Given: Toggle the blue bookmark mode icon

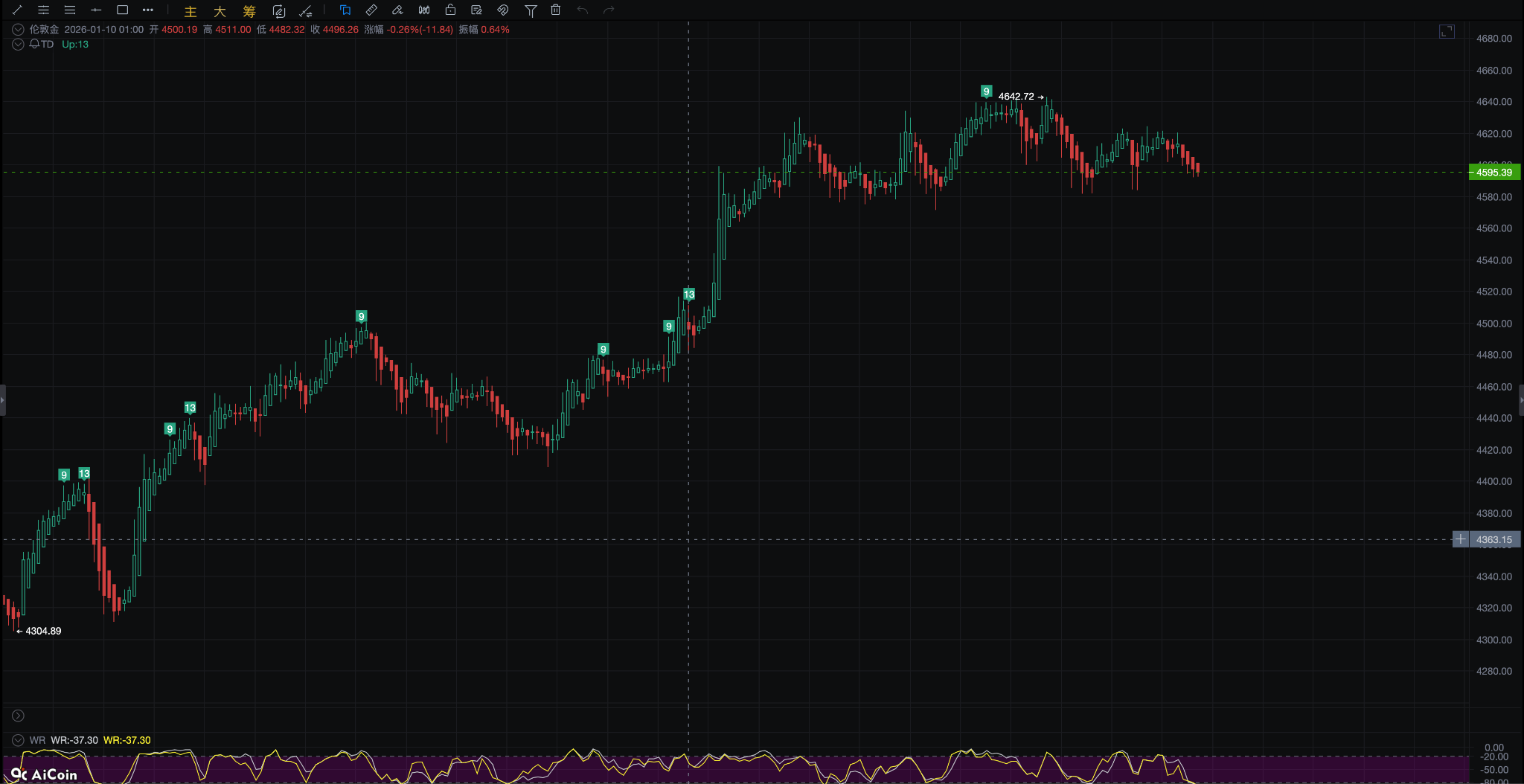Looking at the screenshot, I should point(344,10).
